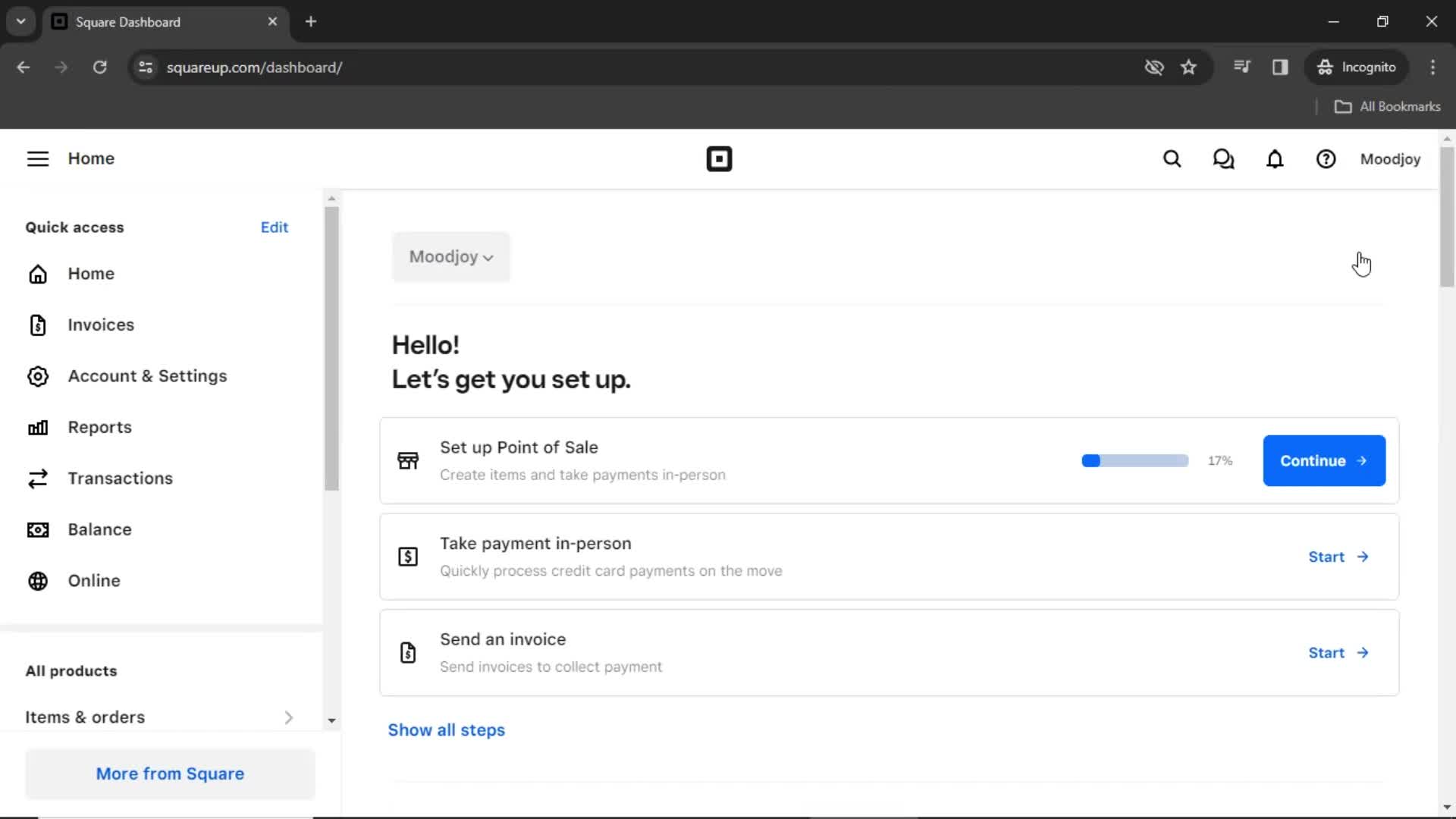Open the hamburger navigation menu

point(38,158)
